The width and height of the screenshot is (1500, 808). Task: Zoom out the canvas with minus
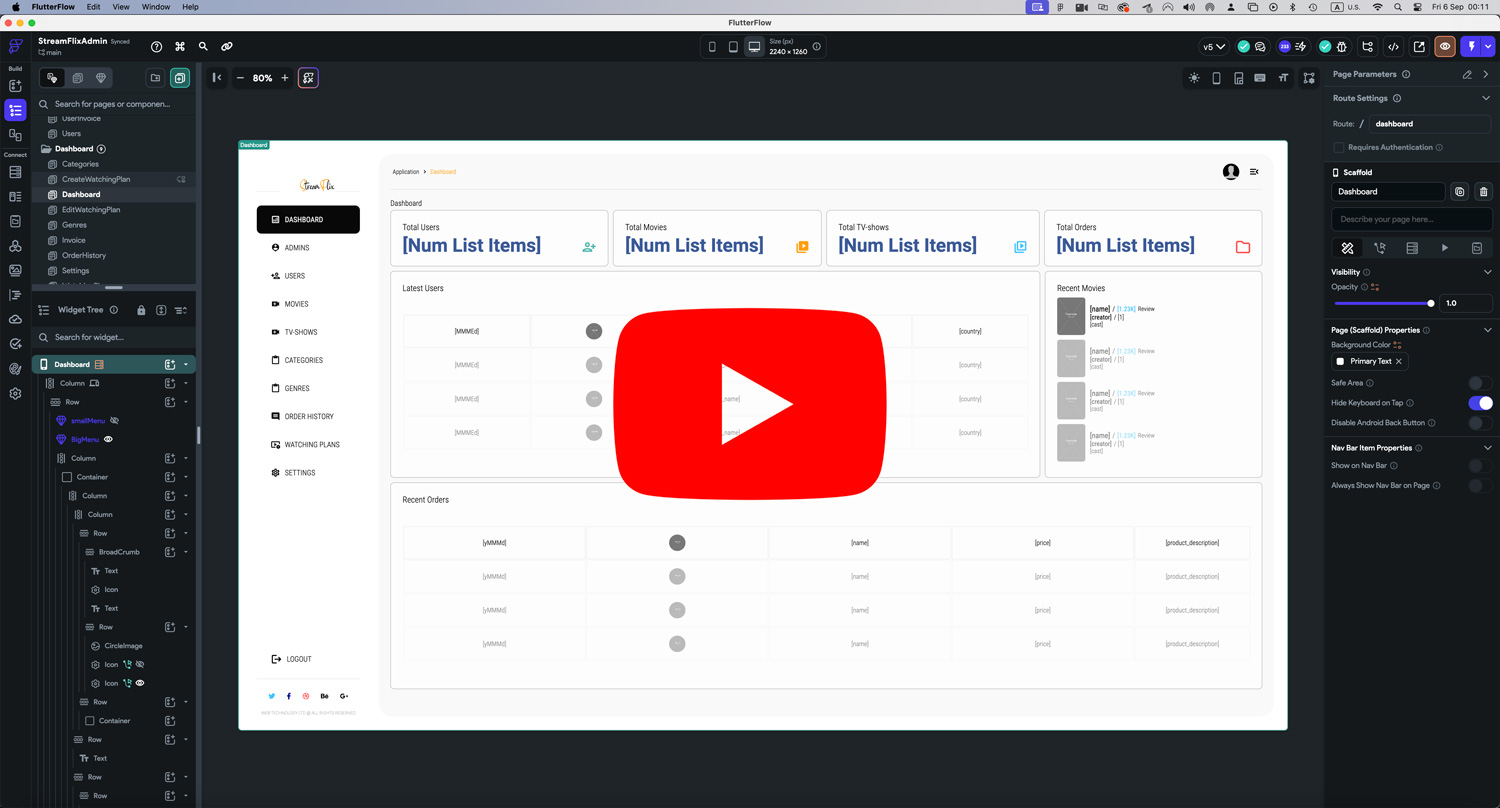[240, 78]
